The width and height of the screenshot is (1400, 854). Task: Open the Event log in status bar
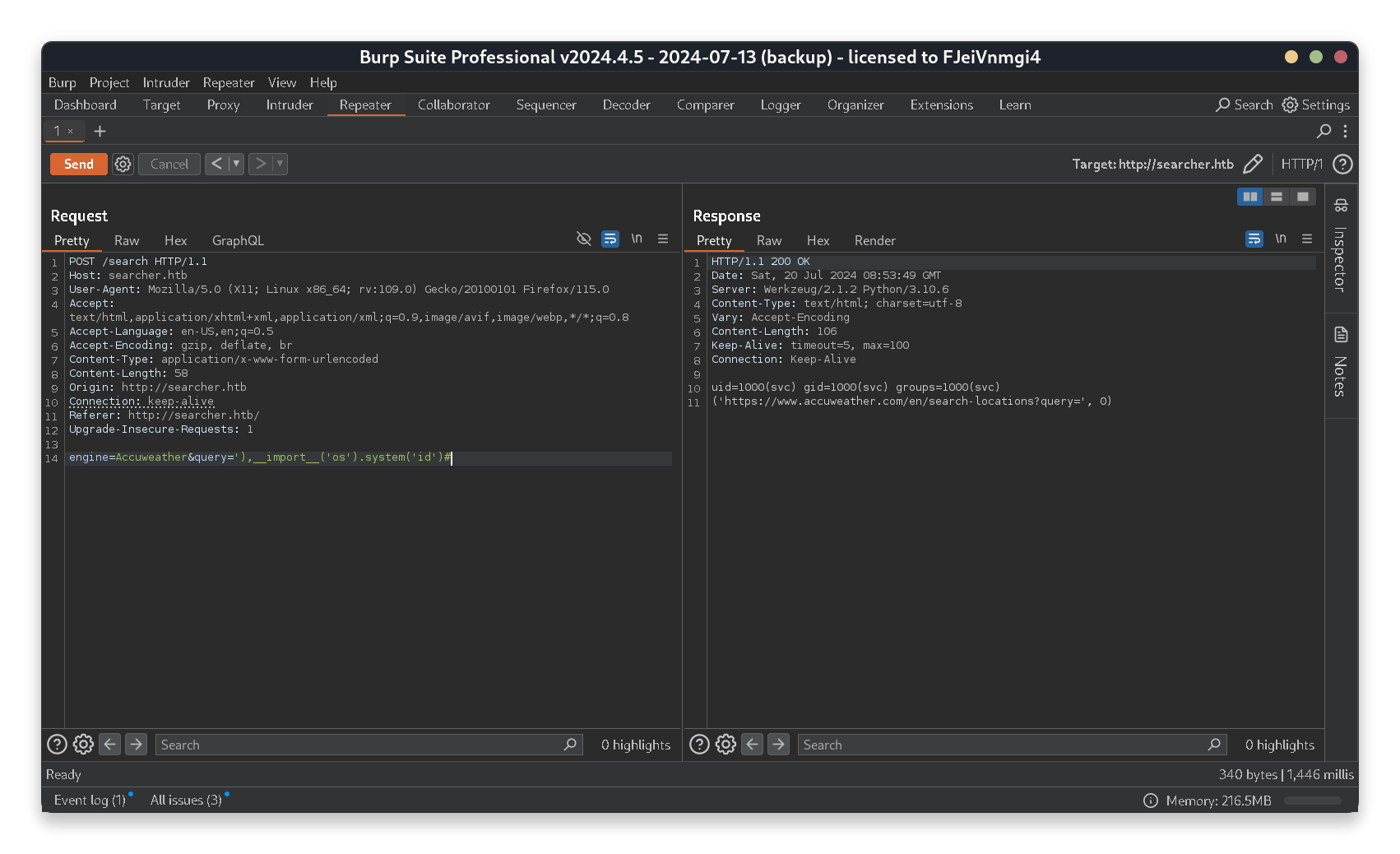(x=90, y=800)
